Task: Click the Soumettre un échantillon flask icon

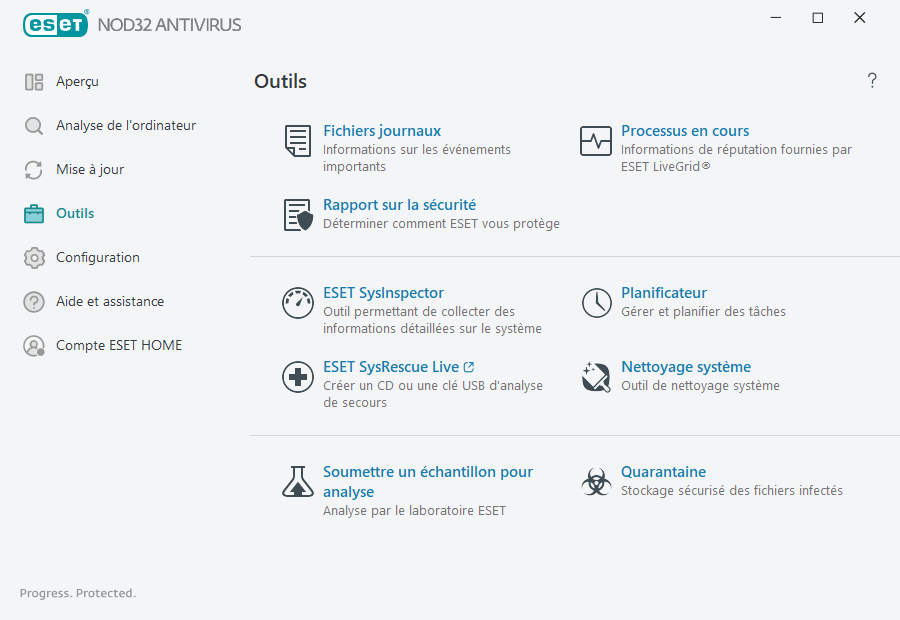Action: coord(297,482)
